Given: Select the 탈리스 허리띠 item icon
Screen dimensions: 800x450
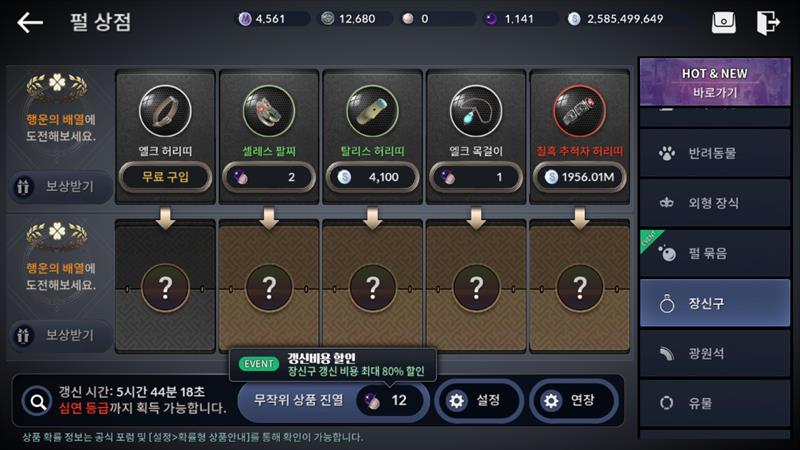Looking at the screenshot, I should [x=372, y=111].
